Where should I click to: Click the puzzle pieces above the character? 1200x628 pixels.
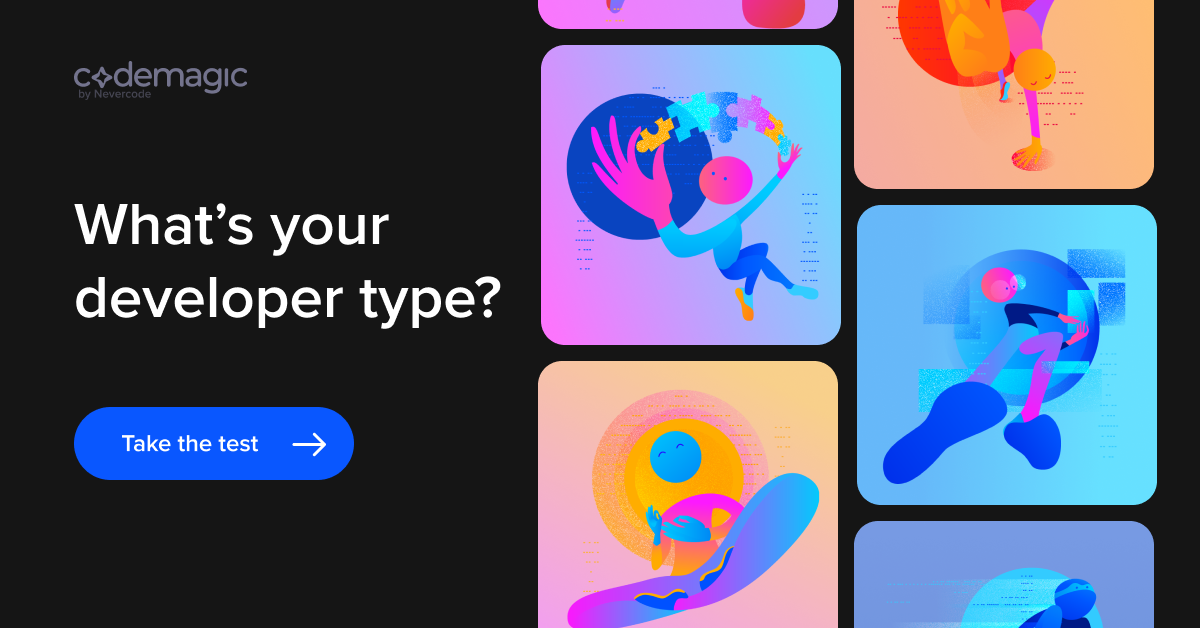[713, 120]
